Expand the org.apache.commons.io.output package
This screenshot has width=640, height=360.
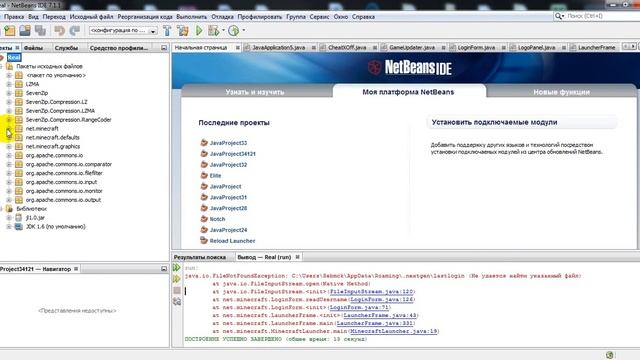[9, 200]
